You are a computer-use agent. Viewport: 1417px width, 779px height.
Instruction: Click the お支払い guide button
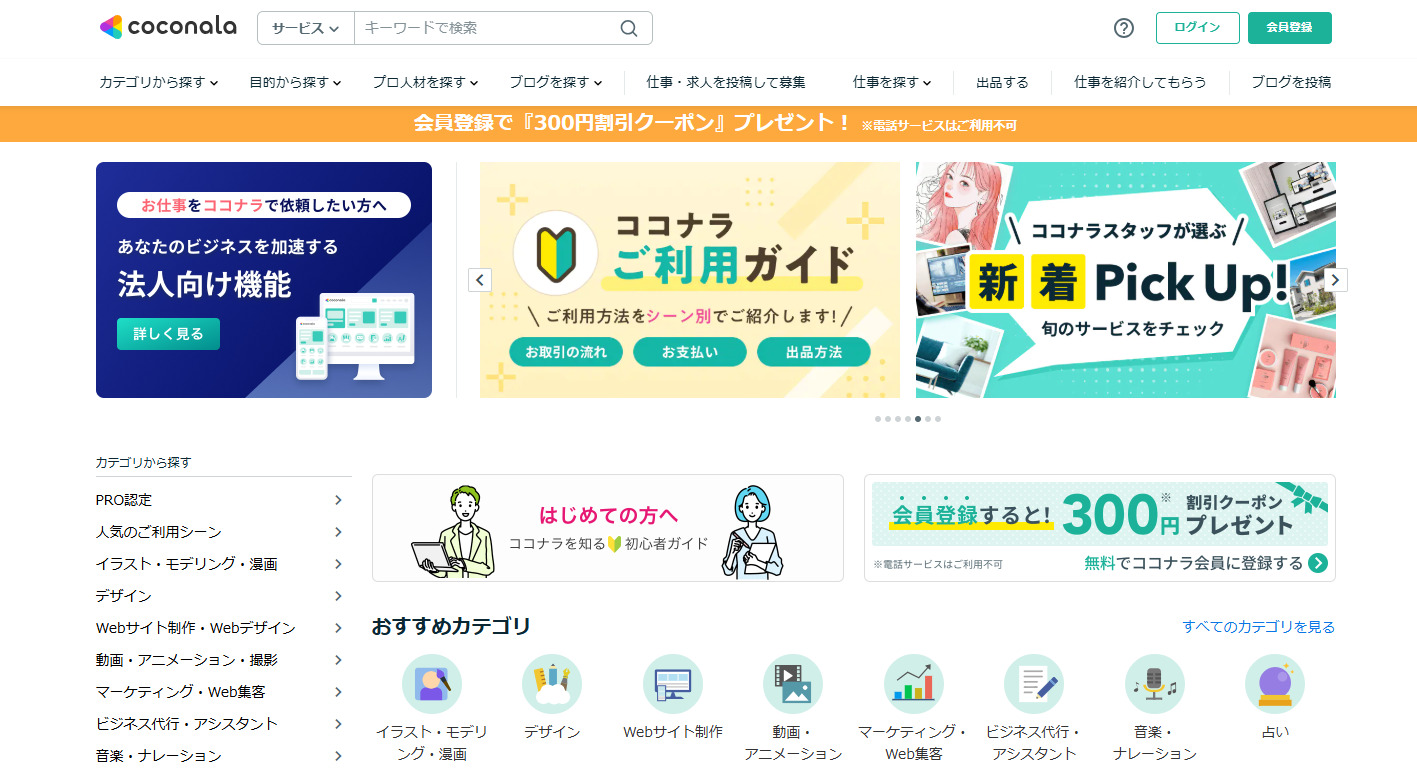[x=690, y=352]
